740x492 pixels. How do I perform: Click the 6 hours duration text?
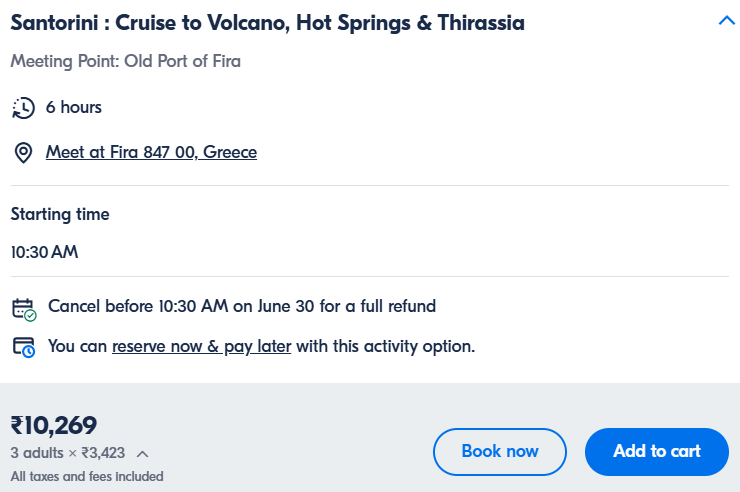click(74, 107)
